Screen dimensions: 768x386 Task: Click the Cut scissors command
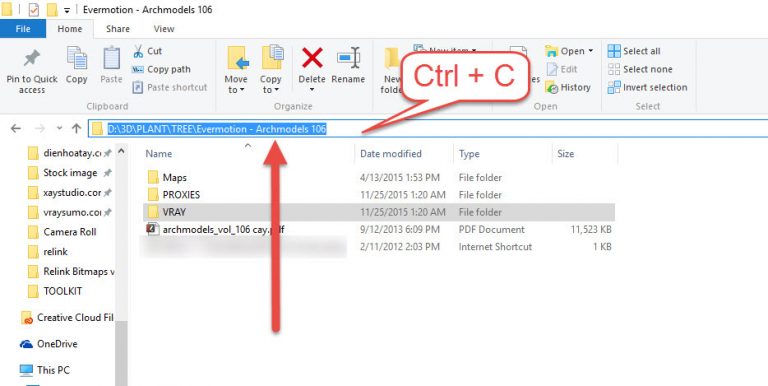coord(147,51)
